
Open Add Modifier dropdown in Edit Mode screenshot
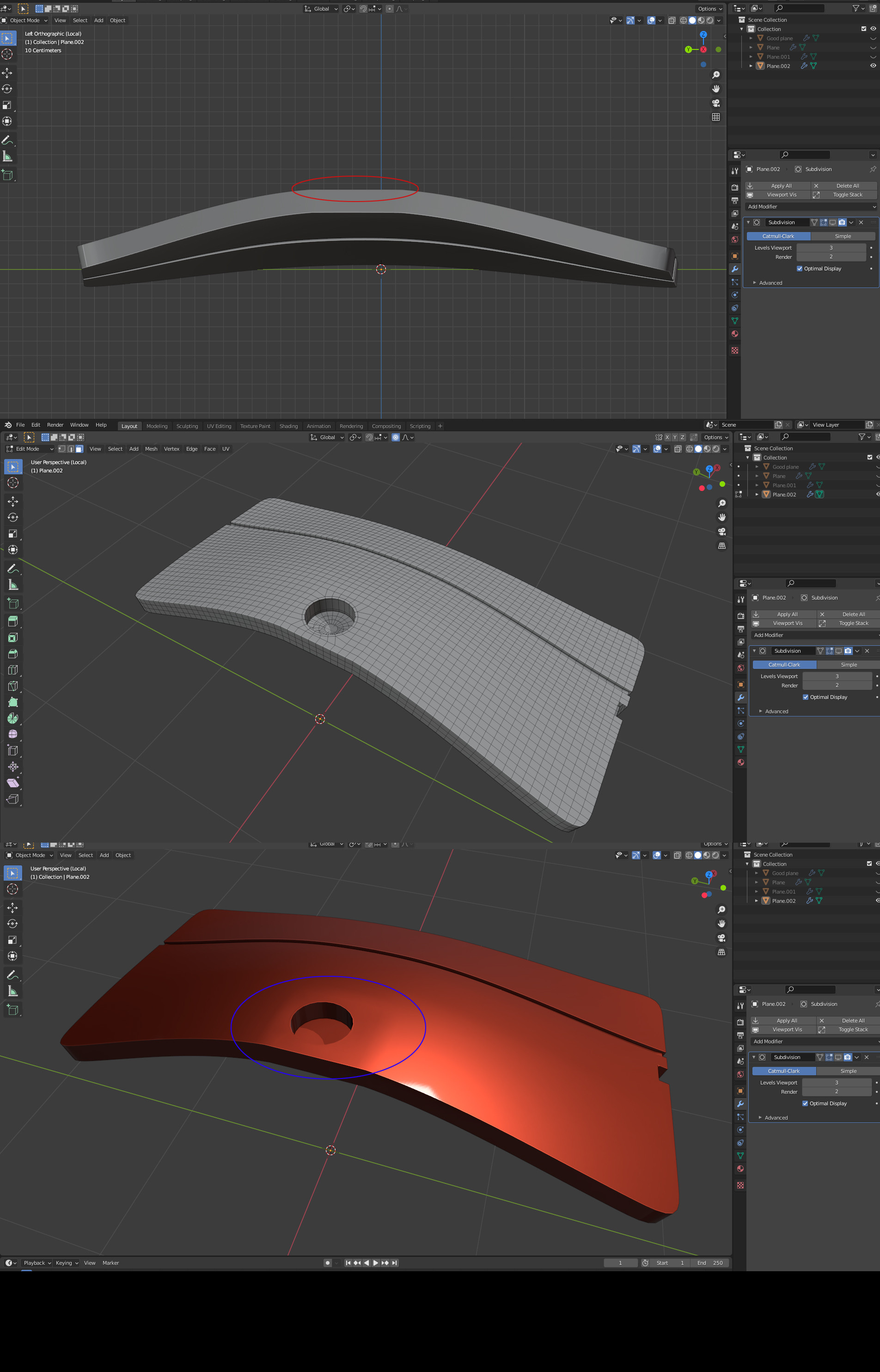(815, 635)
